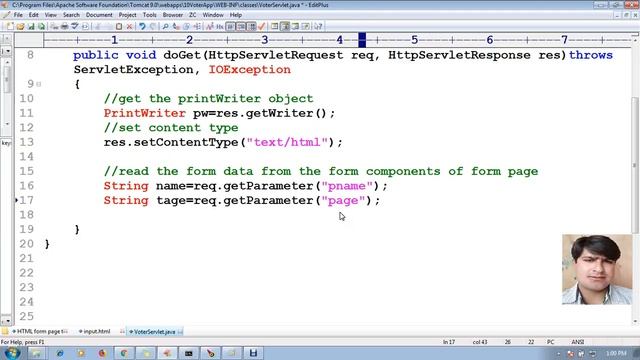This screenshot has height=360, width=640.
Task: Click the "throws" keyword on line 8
Action: click(x=591, y=55)
